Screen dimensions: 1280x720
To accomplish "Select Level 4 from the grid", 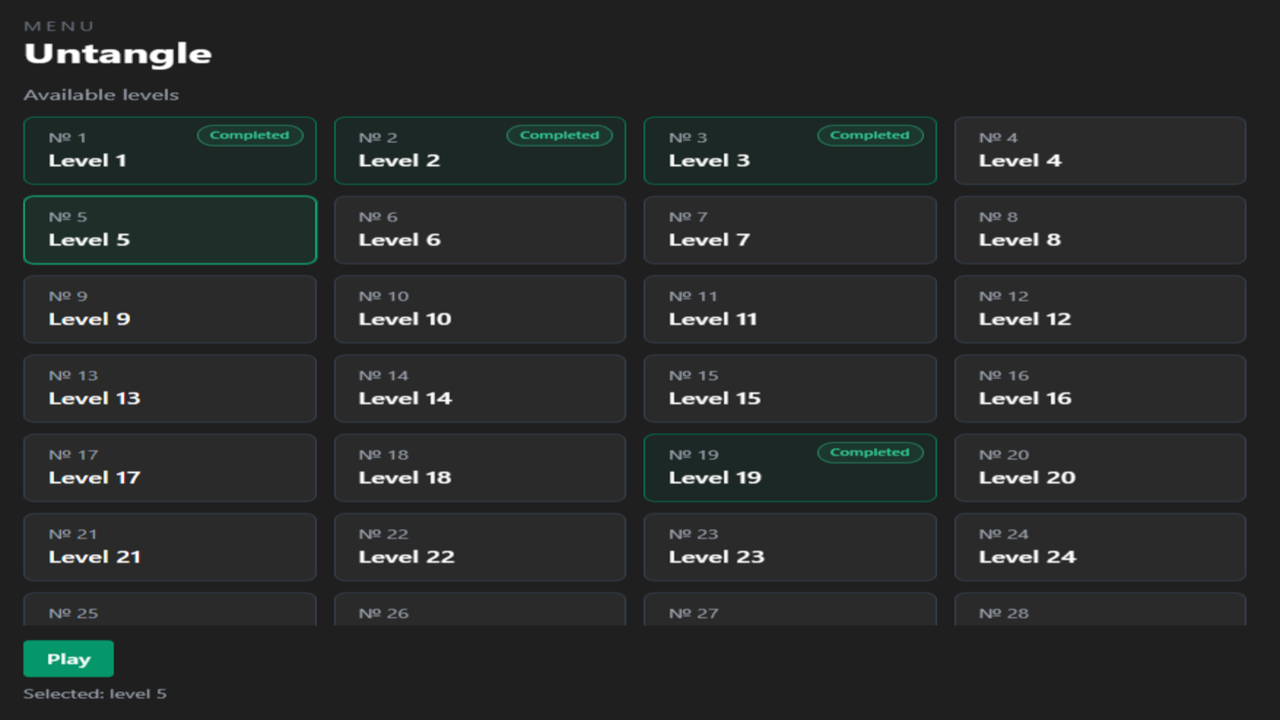I will (x=1100, y=151).
